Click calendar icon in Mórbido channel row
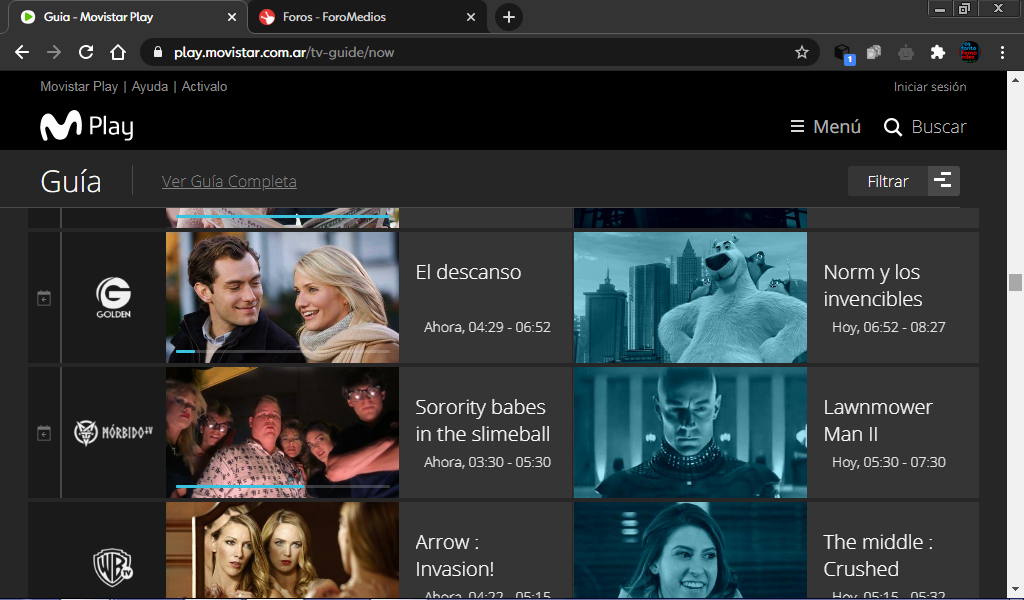The width and height of the screenshot is (1024, 600). (44, 434)
